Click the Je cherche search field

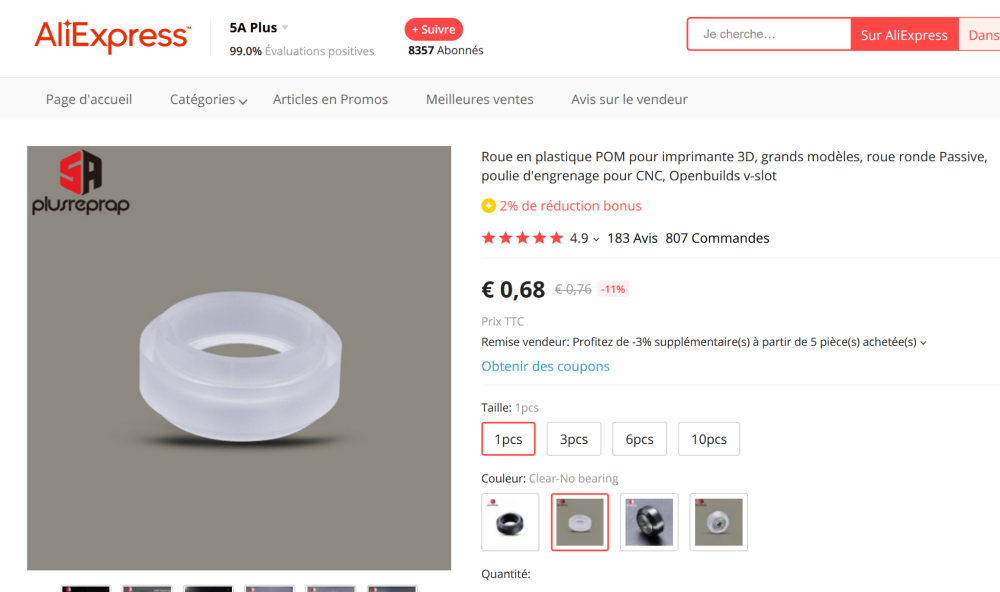pyautogui.click(x=768, y=34)
